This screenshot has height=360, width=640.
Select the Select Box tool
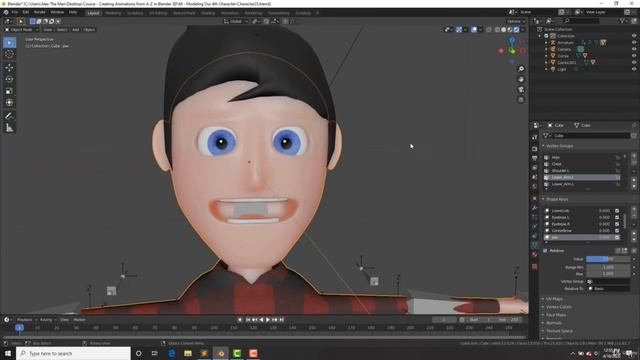click(9, 42)
